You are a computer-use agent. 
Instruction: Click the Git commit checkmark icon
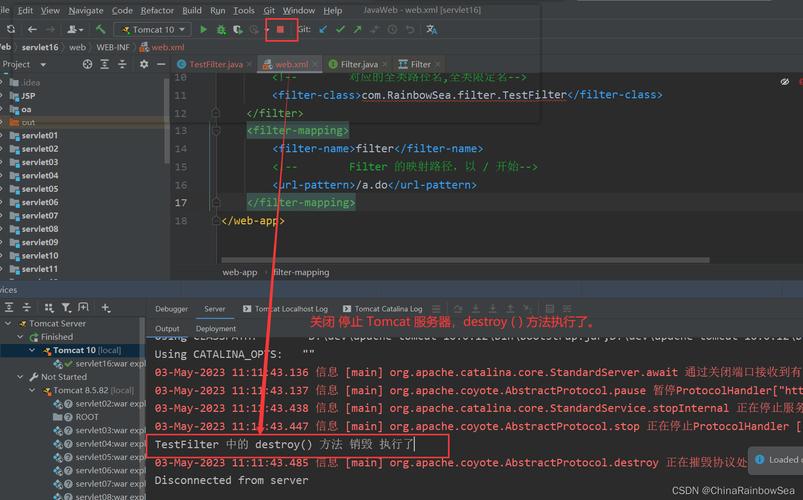340,29
